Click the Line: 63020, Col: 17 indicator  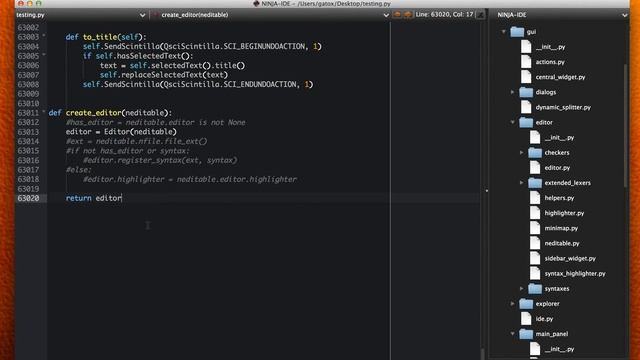(444, 15)
